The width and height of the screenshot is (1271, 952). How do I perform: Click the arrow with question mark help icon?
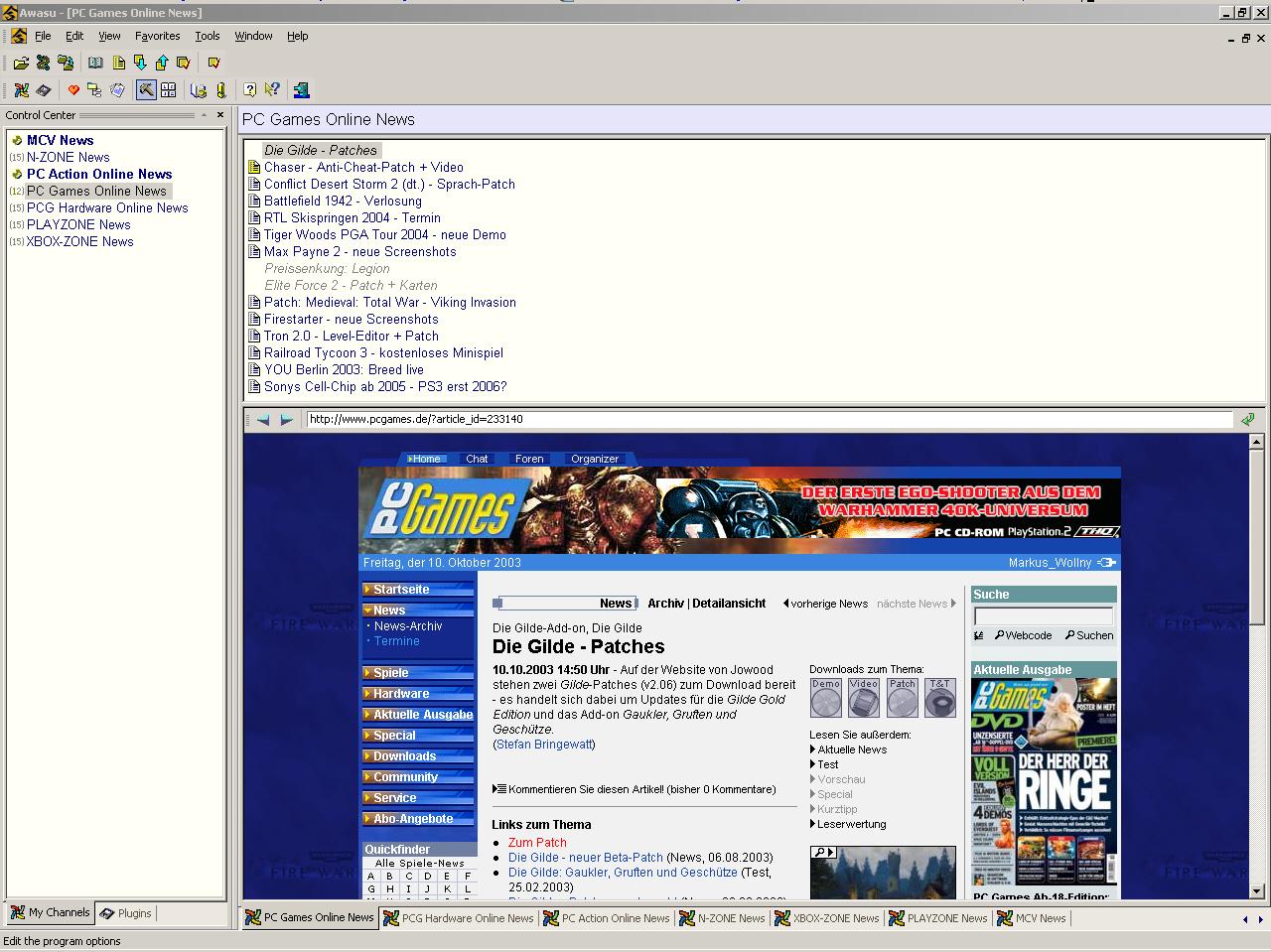pos(272,90)
